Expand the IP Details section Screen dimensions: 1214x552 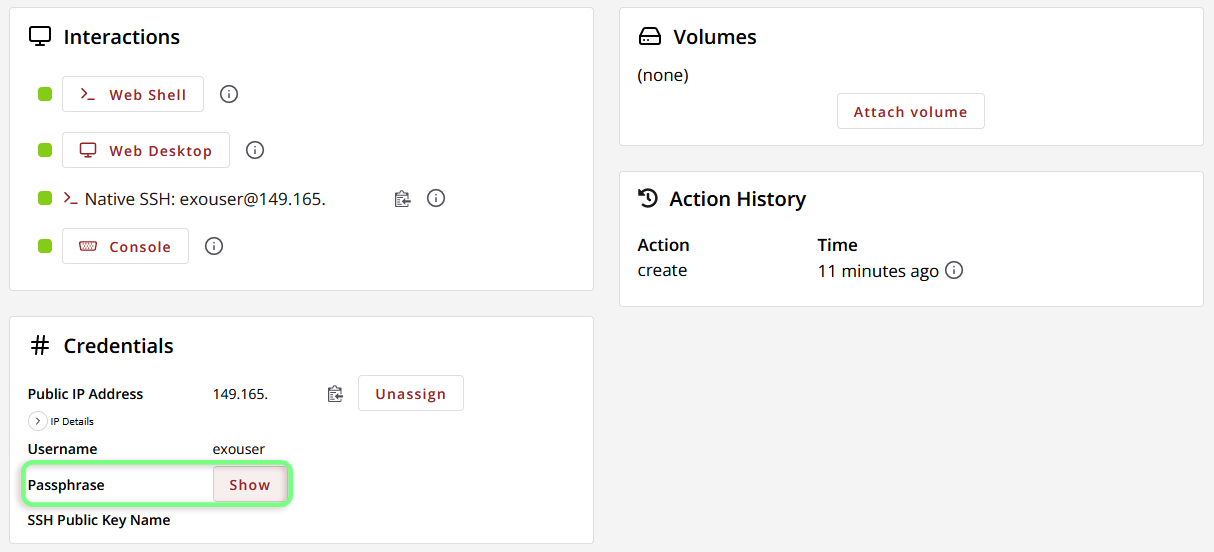(38, 421)
